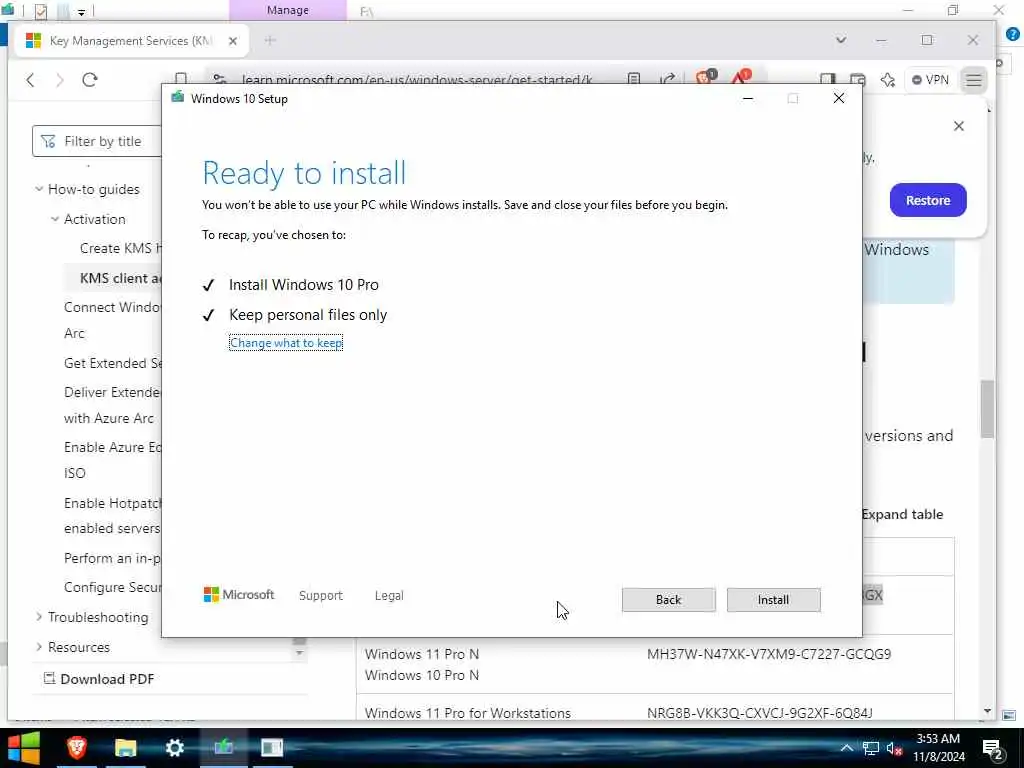Screen dimensions: 1024x768
Task: Click the Expand table link
Action: (x=903, y=515)
